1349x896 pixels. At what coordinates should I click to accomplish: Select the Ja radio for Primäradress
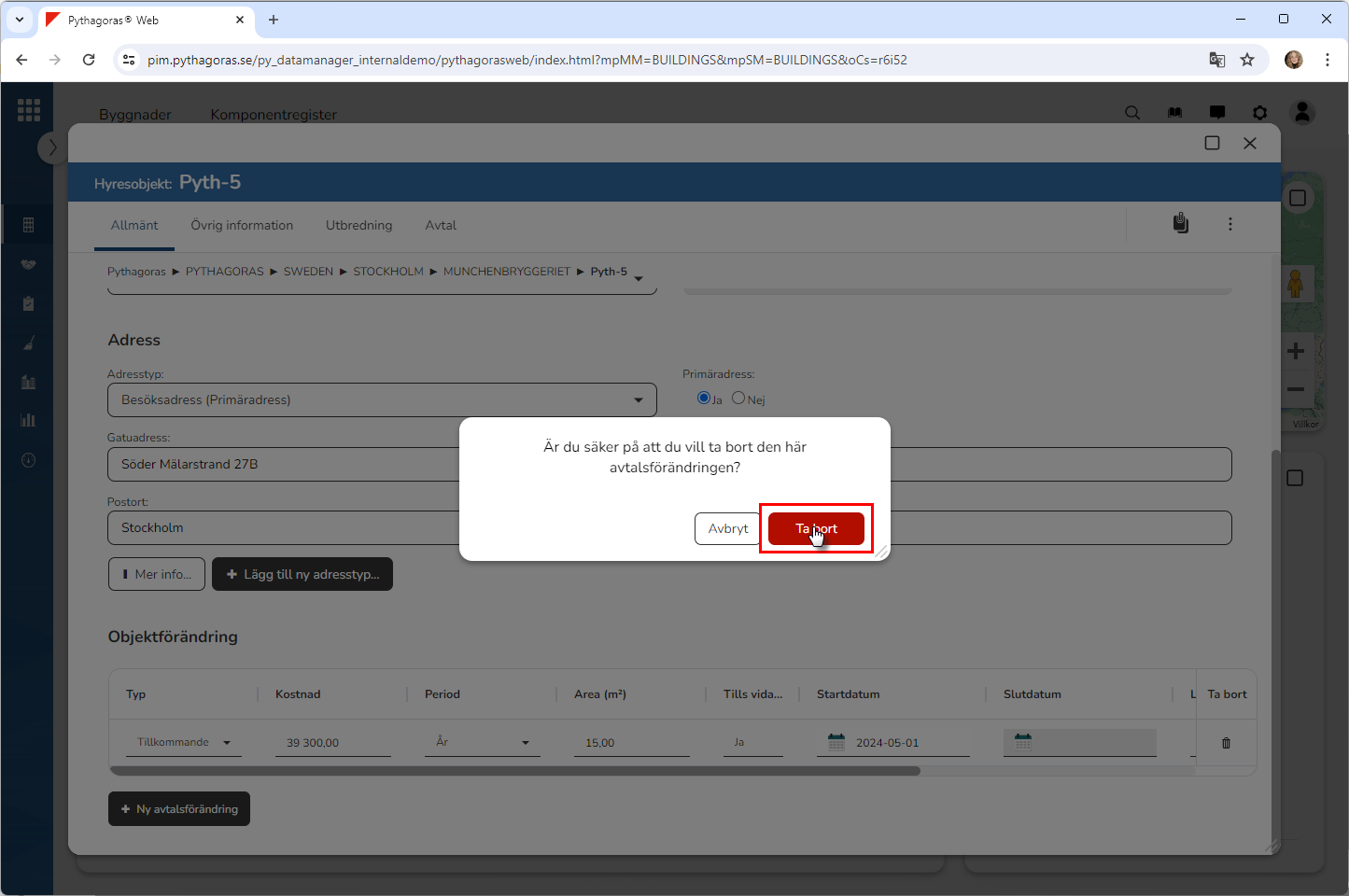pyautogui.click(x=704, y=399)
